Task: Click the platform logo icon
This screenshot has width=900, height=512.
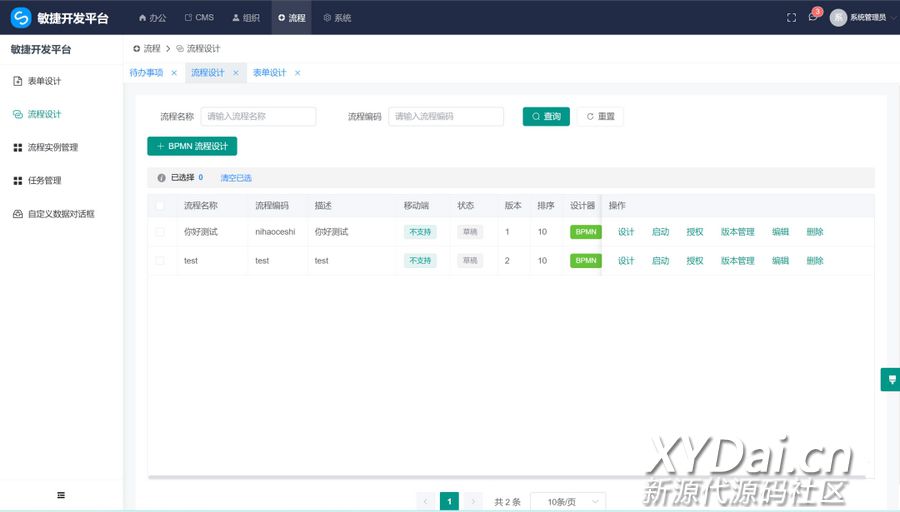Action: (x=21, y=18)
